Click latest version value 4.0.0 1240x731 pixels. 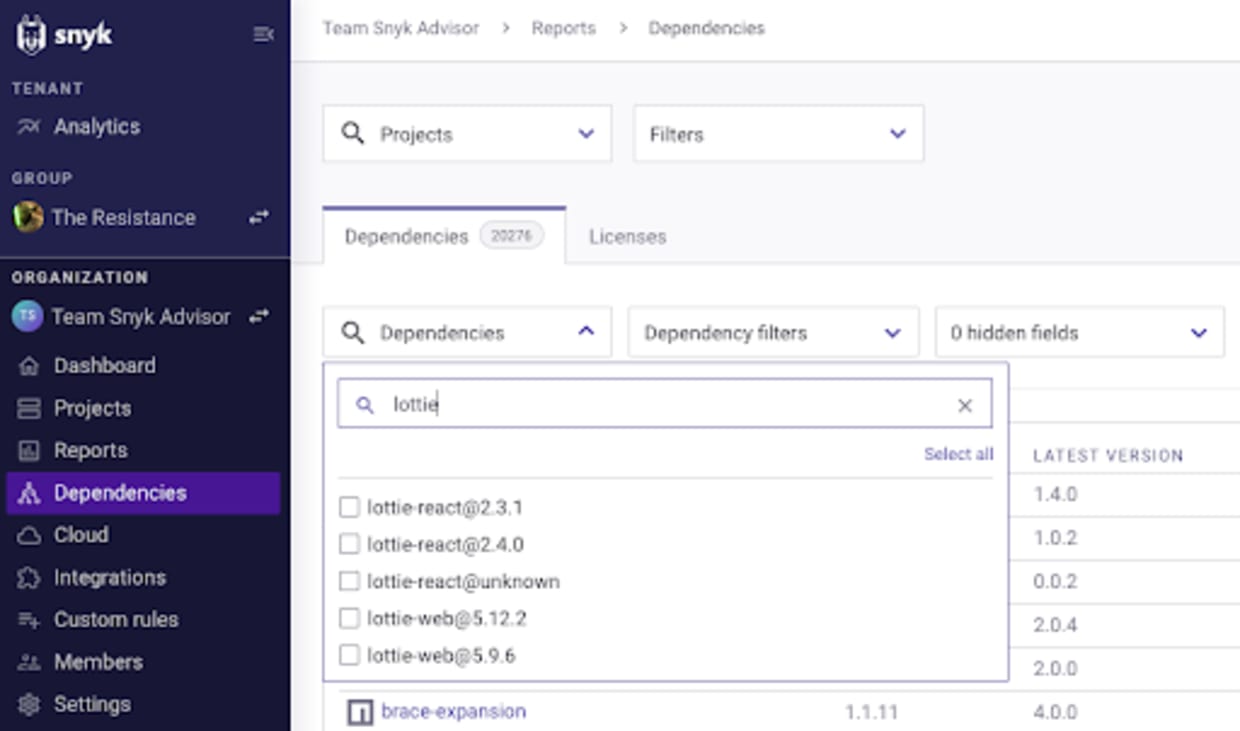[1055, 713]
